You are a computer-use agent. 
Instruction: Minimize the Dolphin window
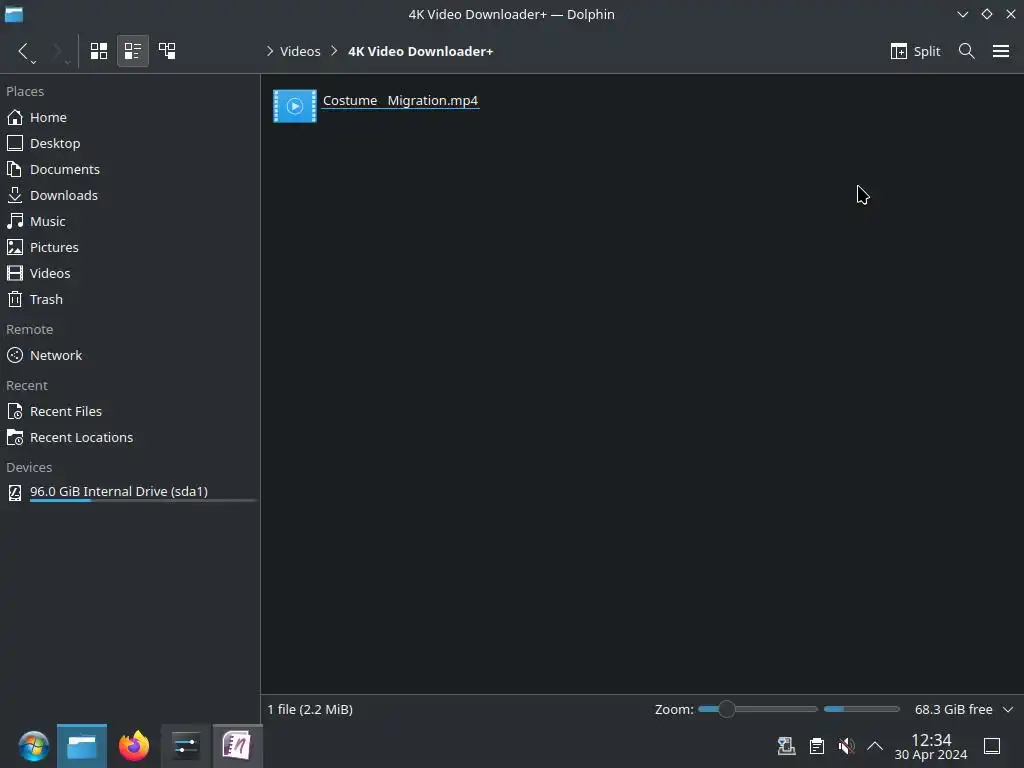coord(963,14)
